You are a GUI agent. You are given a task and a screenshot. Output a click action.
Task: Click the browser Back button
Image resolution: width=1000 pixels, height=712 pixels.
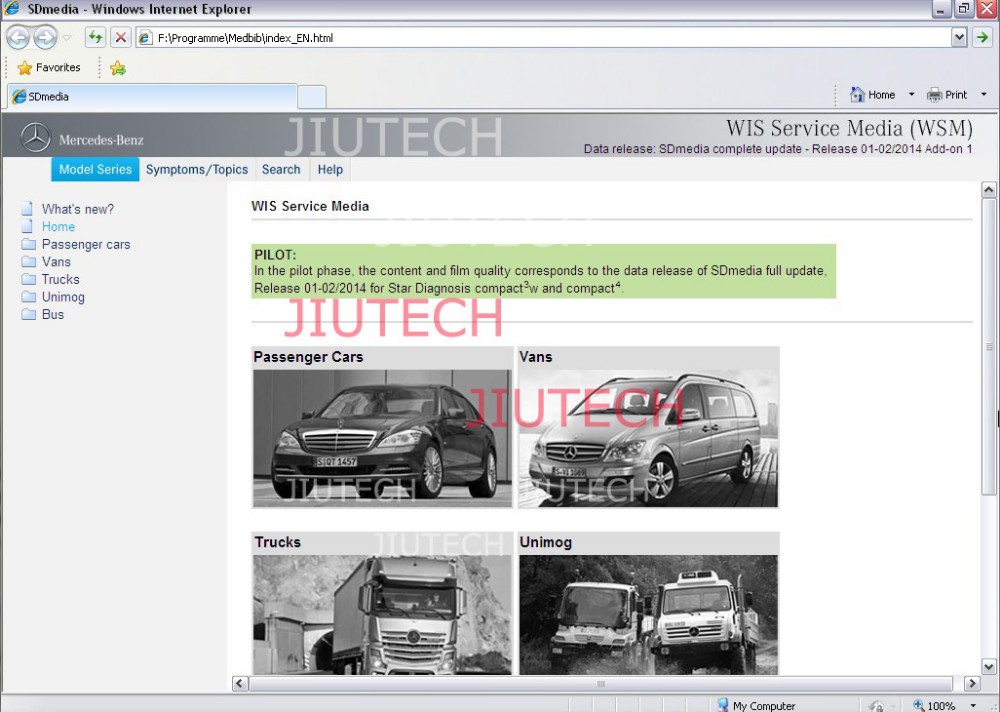pos(18,38)
